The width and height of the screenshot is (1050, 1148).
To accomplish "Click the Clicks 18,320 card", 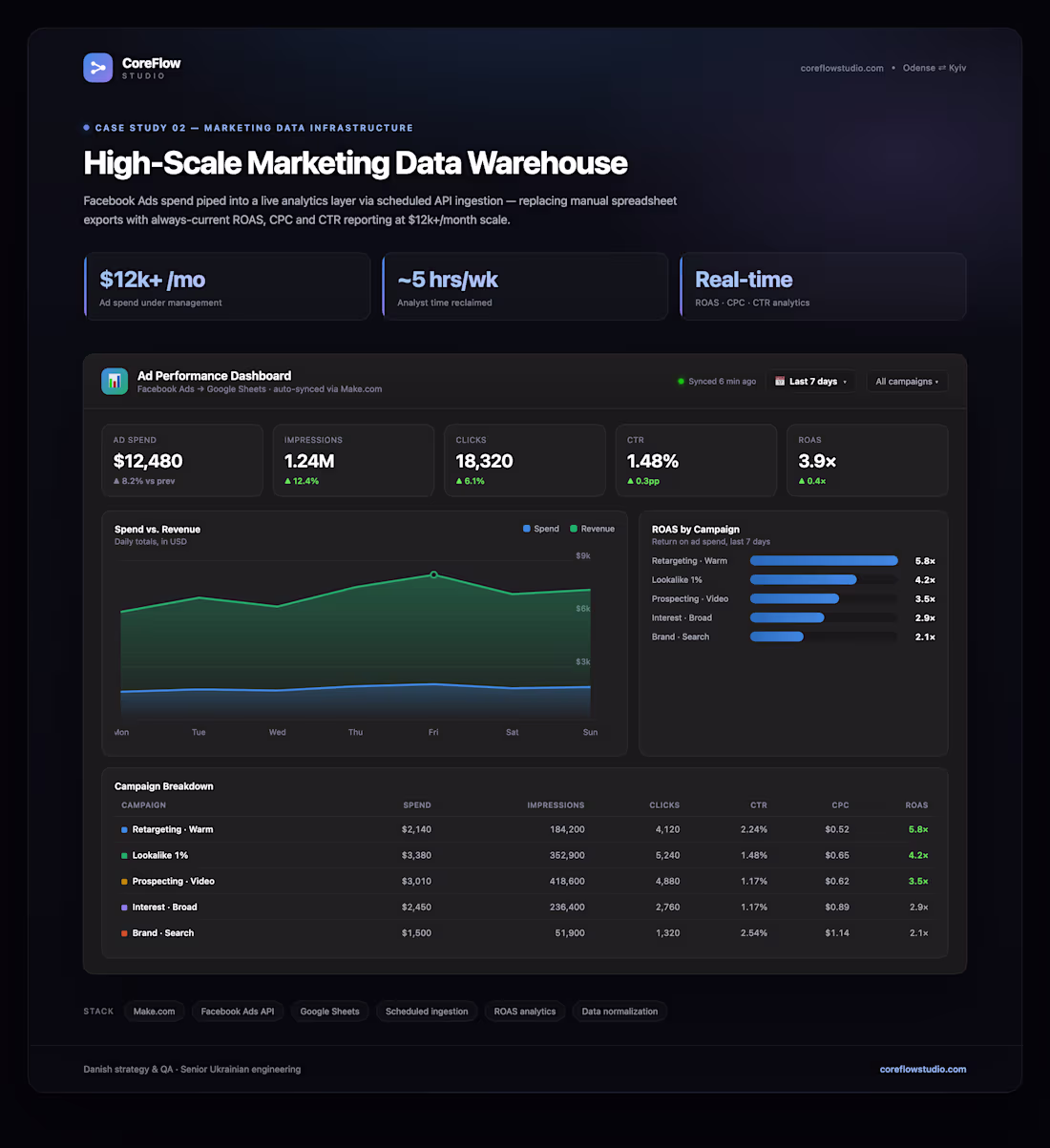I will tap(525, 461).
